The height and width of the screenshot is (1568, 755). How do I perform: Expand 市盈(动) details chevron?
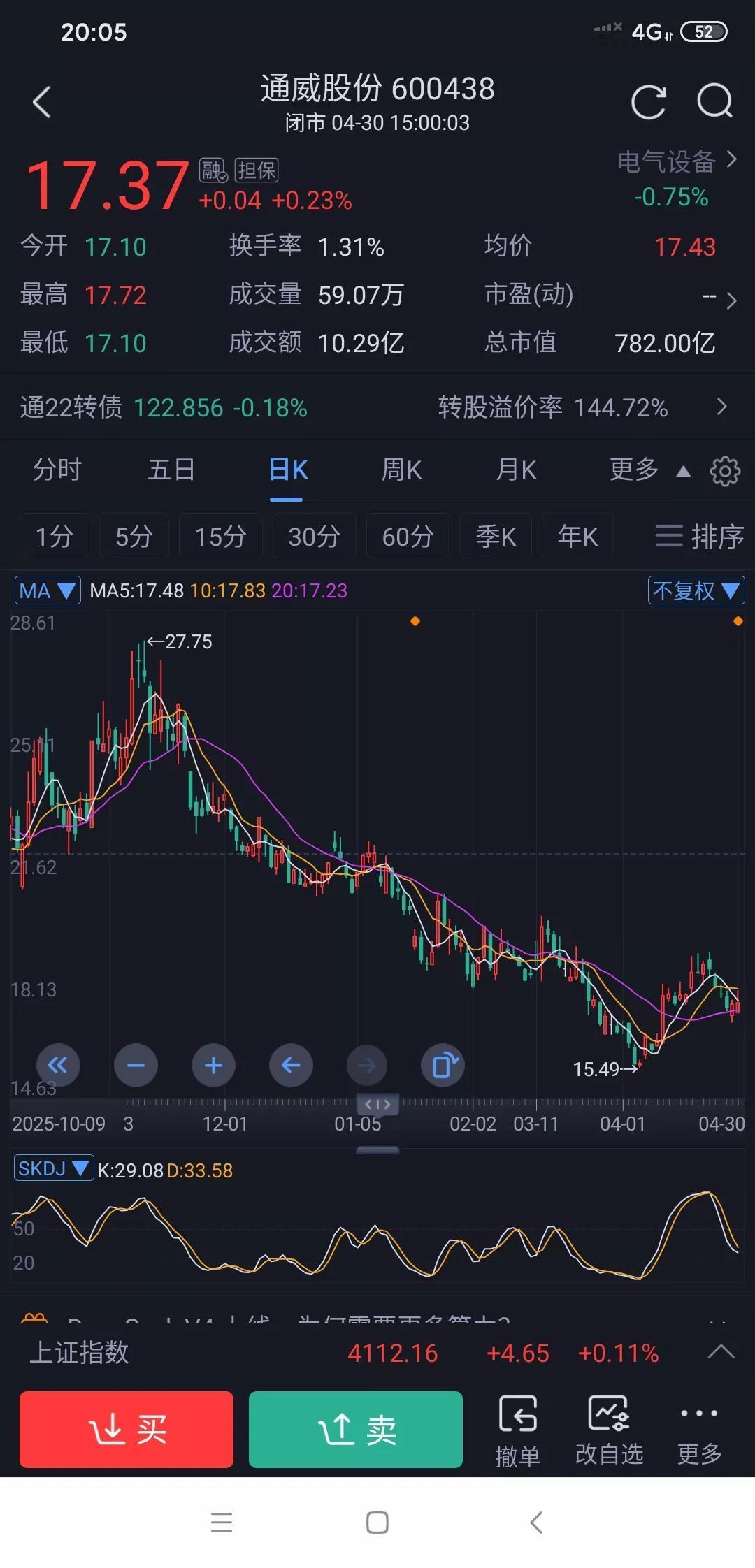click(731, 301)
